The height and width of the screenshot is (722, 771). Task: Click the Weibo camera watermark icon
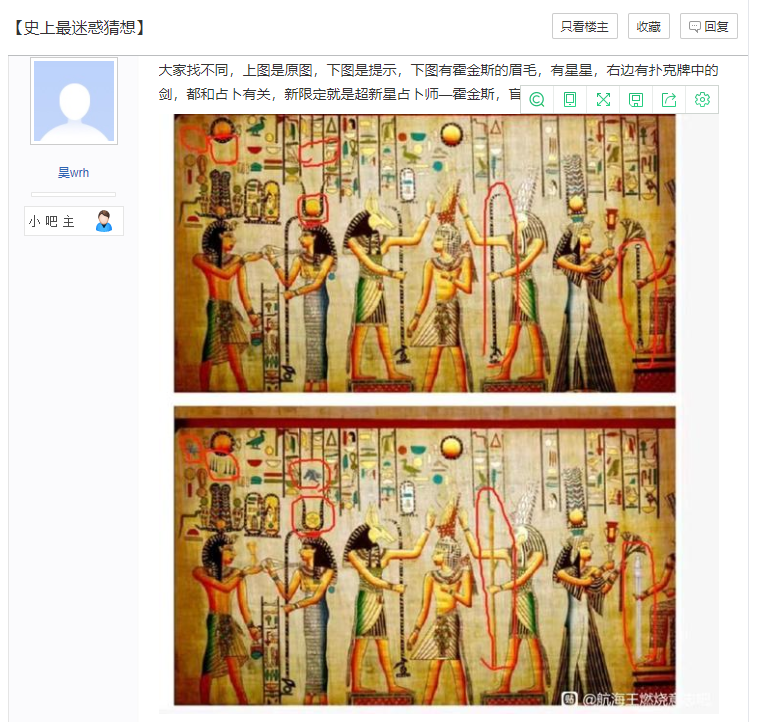[x=569, y=698]
